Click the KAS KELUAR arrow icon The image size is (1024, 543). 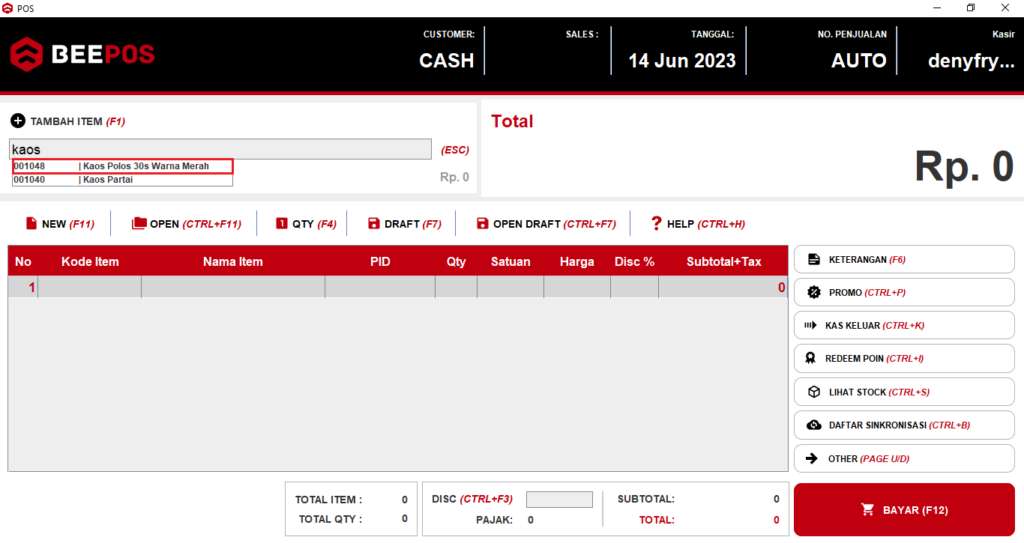(x=810, y=325)
